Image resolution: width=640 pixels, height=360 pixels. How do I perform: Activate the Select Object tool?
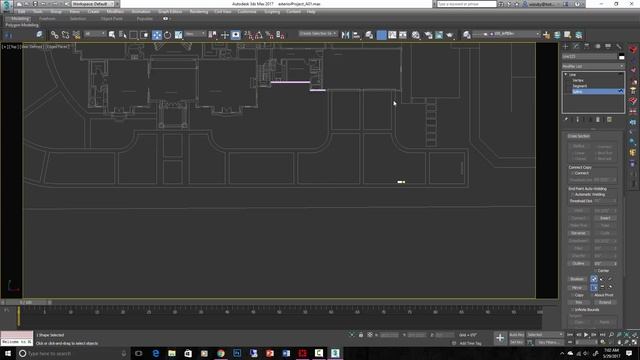(x=112, y=35)
